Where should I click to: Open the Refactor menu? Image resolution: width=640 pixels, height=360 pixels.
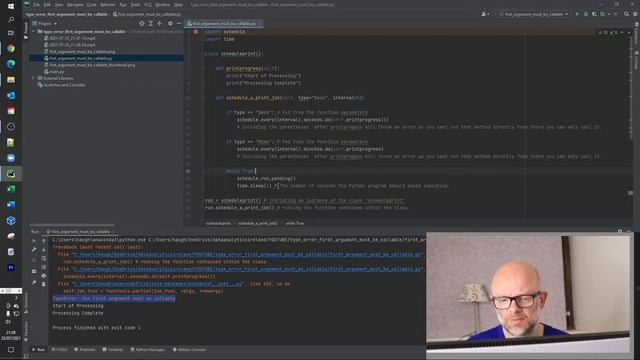pyautogui.click(x=108, y=4)
